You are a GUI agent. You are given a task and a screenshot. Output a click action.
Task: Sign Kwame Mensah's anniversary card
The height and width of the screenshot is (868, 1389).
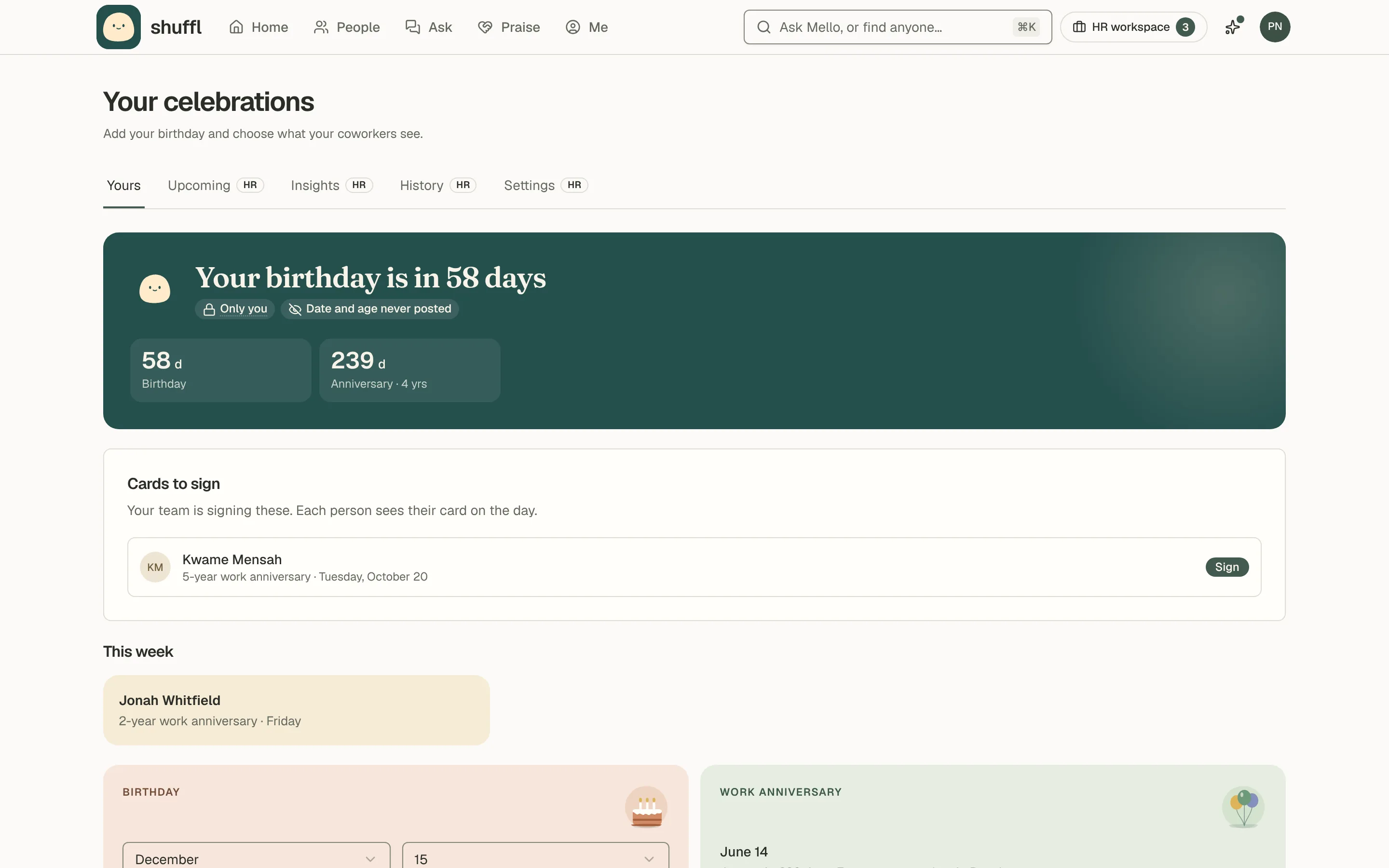click(x=1227, y=567)
